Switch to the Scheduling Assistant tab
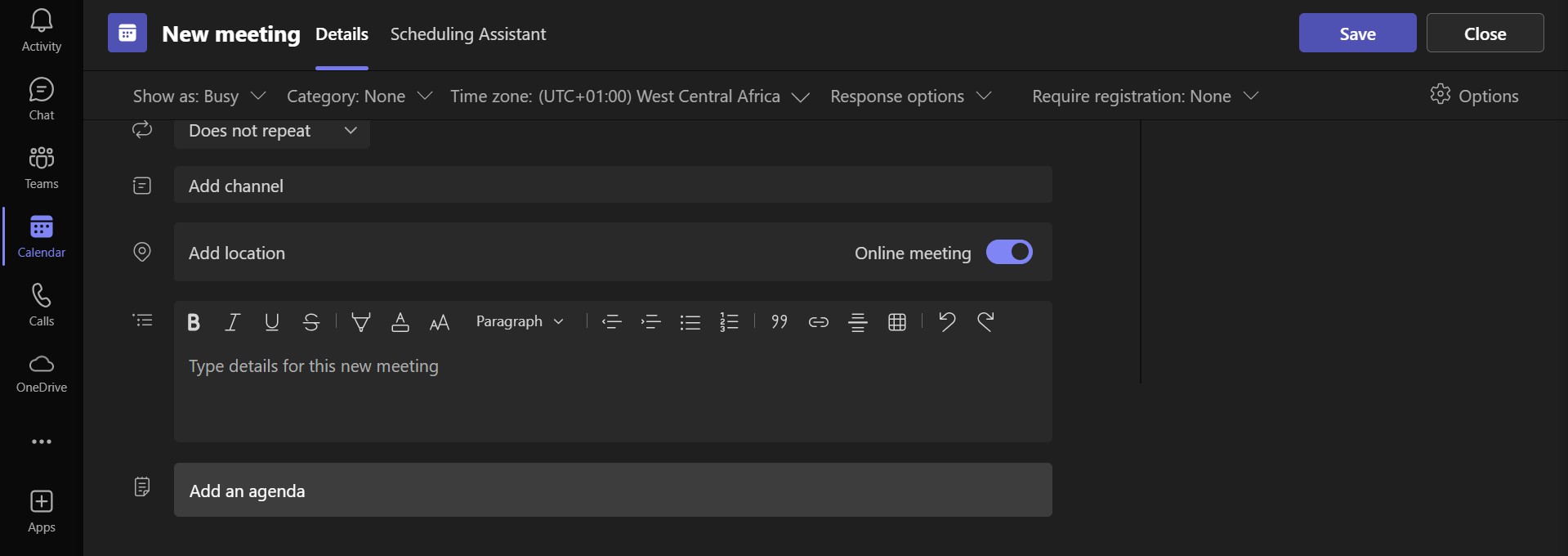 tap(468, 34)
